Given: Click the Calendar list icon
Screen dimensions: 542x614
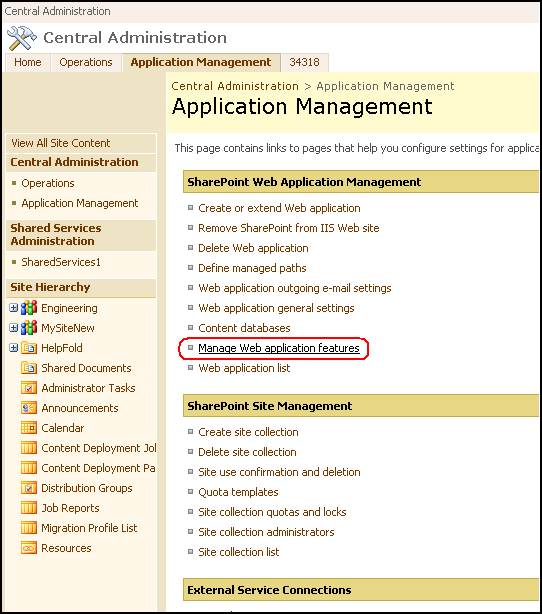Looking at the screenshot, I should [29, 428].
